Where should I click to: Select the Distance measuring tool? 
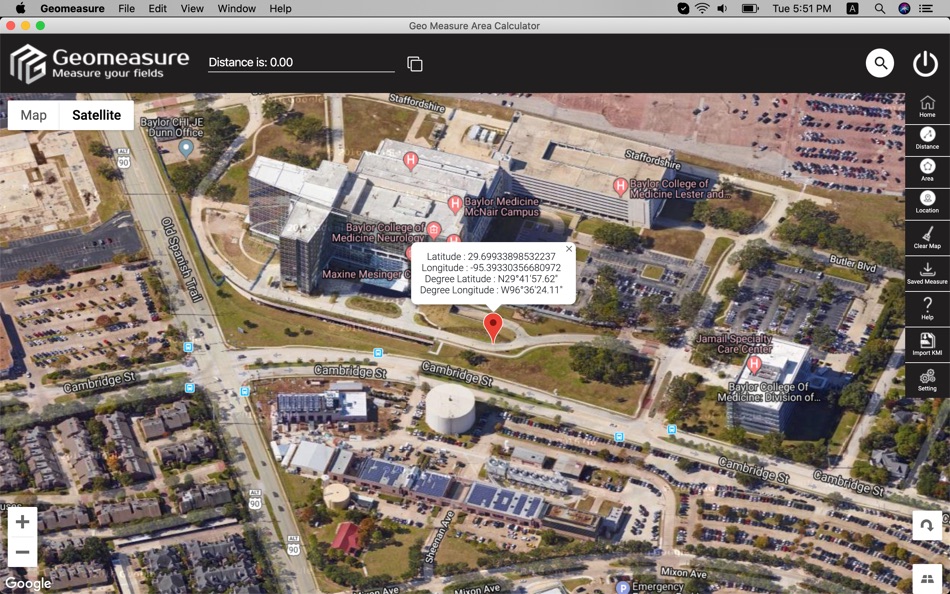click(927, 138)
